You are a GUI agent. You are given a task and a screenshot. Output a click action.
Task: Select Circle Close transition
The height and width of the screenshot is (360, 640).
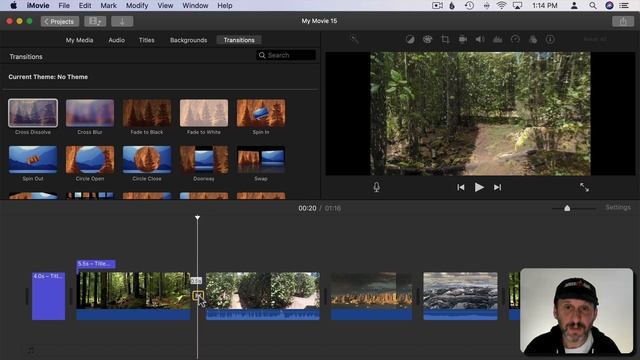147,160
